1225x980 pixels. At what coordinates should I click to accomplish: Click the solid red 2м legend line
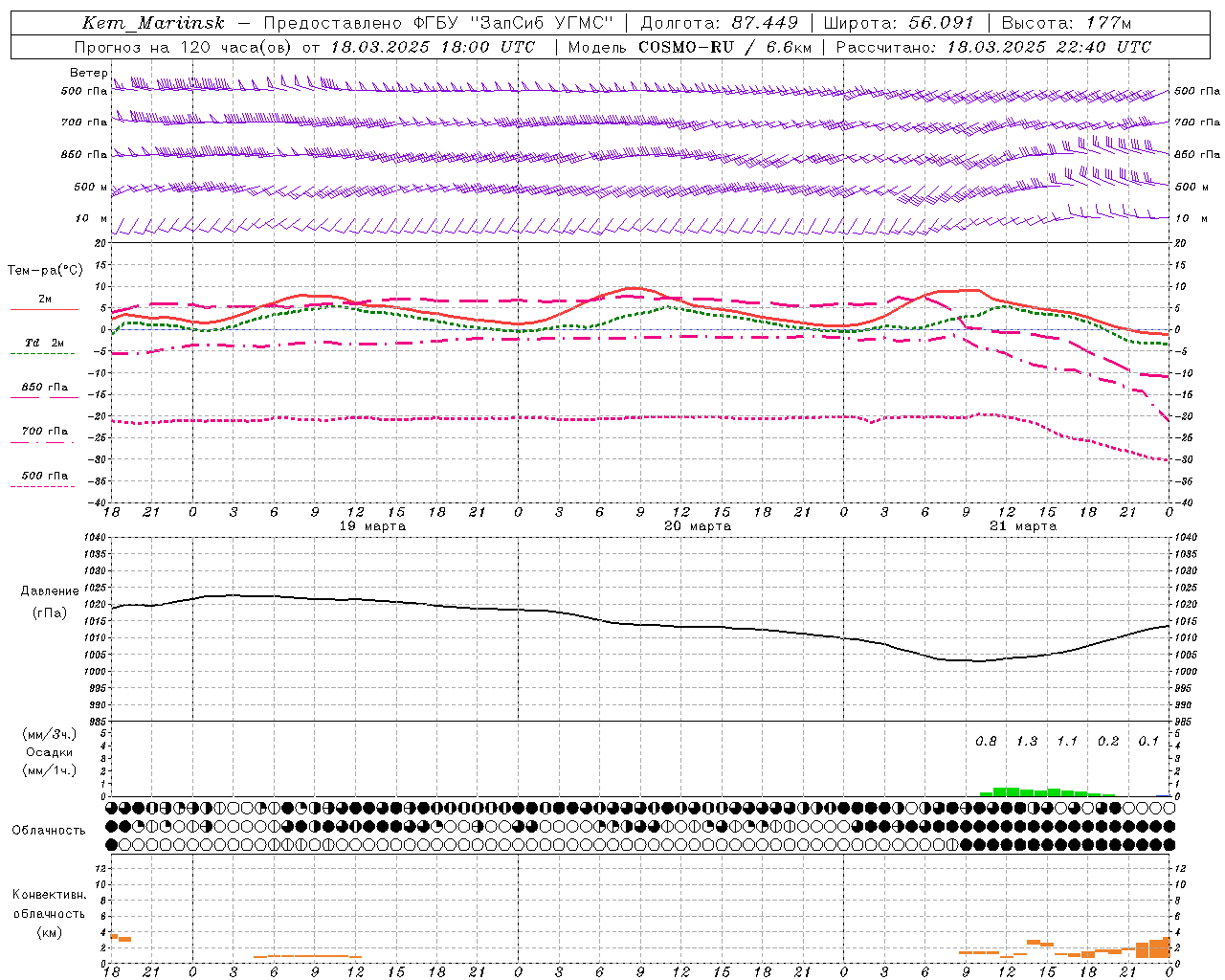tap(44, 309)
